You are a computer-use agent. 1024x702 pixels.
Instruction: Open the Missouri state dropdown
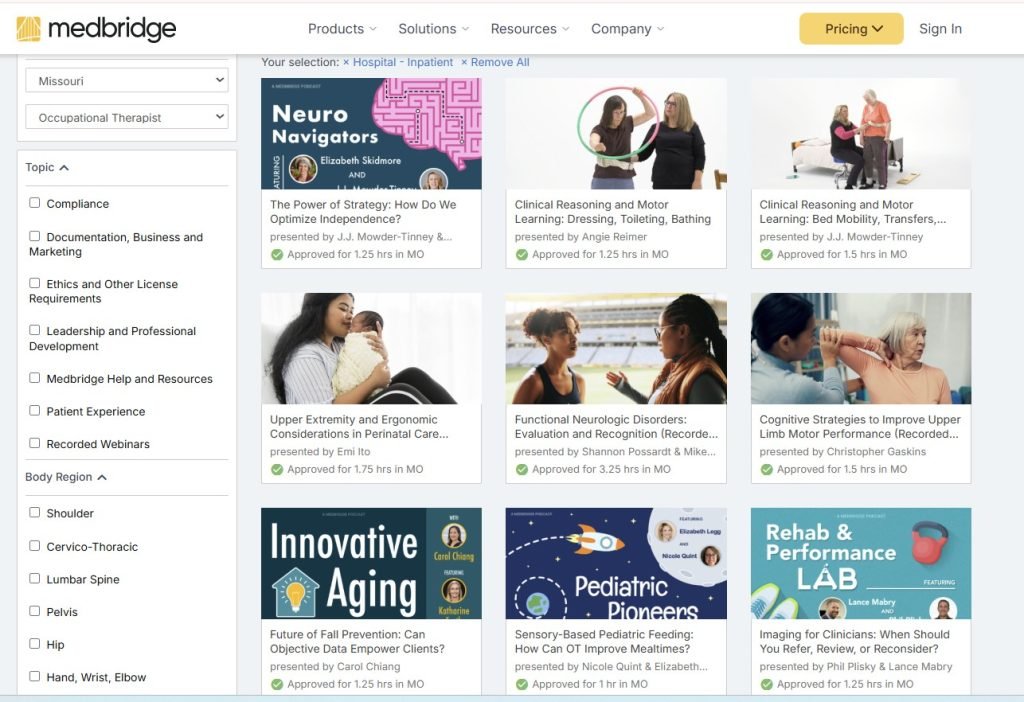(127, 80)
